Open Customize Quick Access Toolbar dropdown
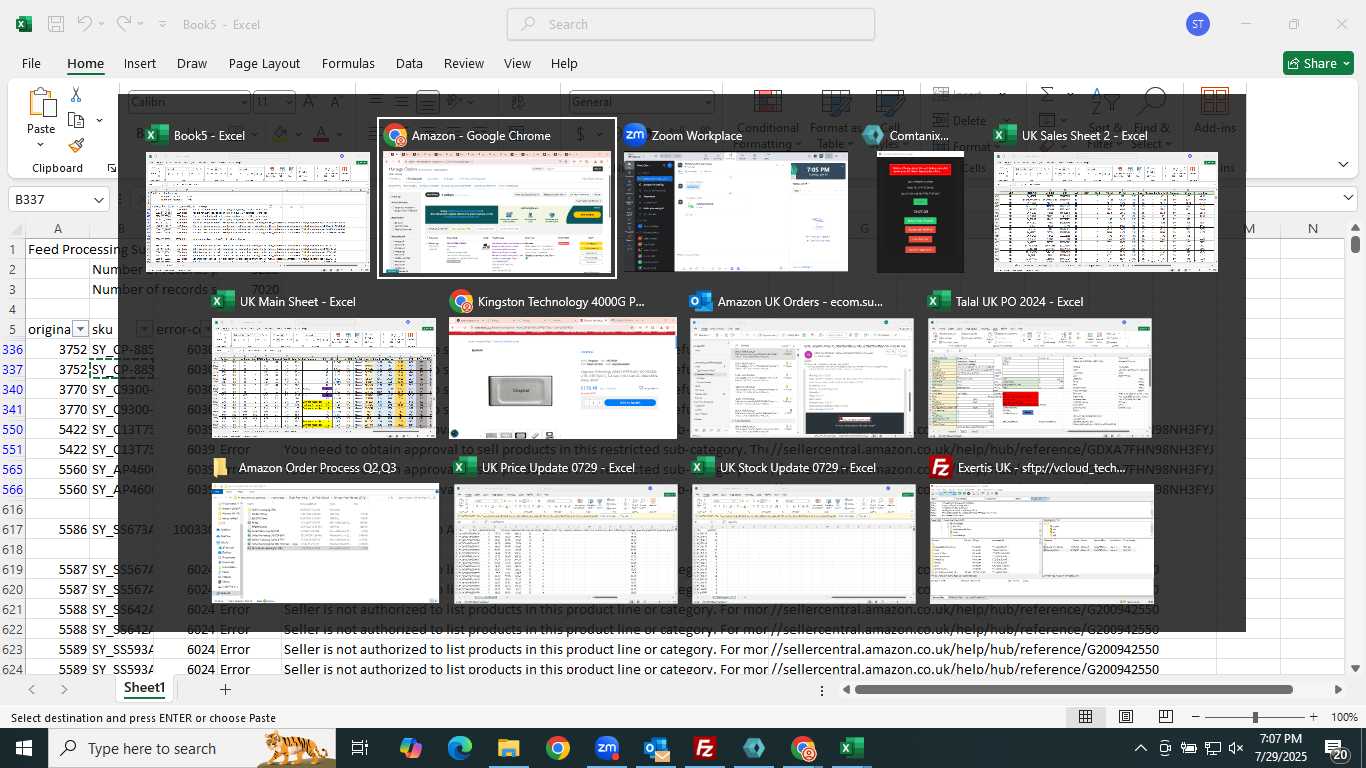Screen dimensions: 1366x768 pyautogui.click(x=162, y=24)
